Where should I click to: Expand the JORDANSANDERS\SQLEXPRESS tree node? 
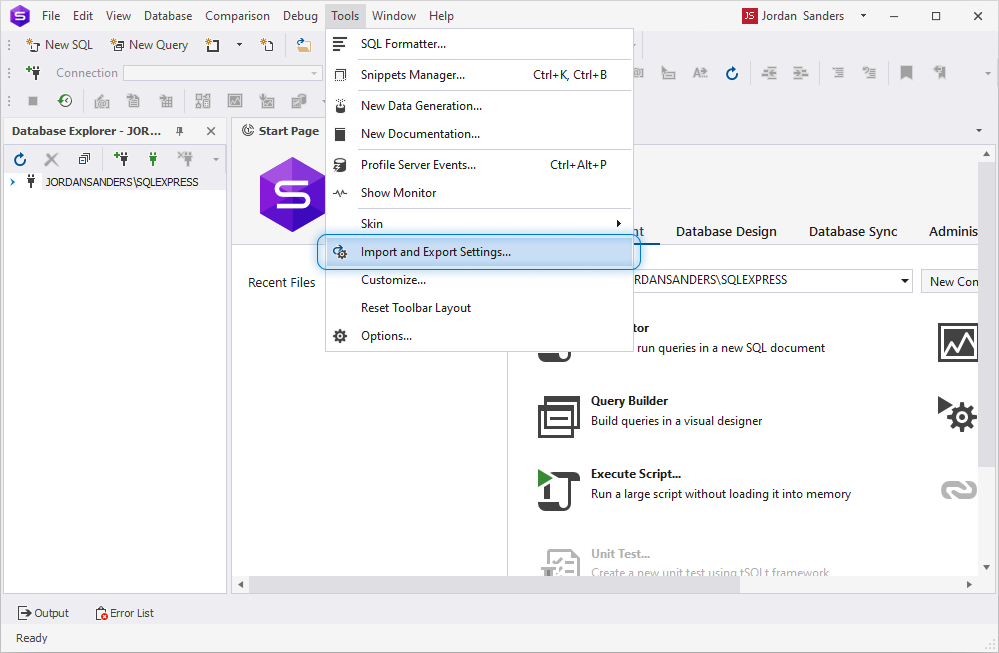(12, 182)
